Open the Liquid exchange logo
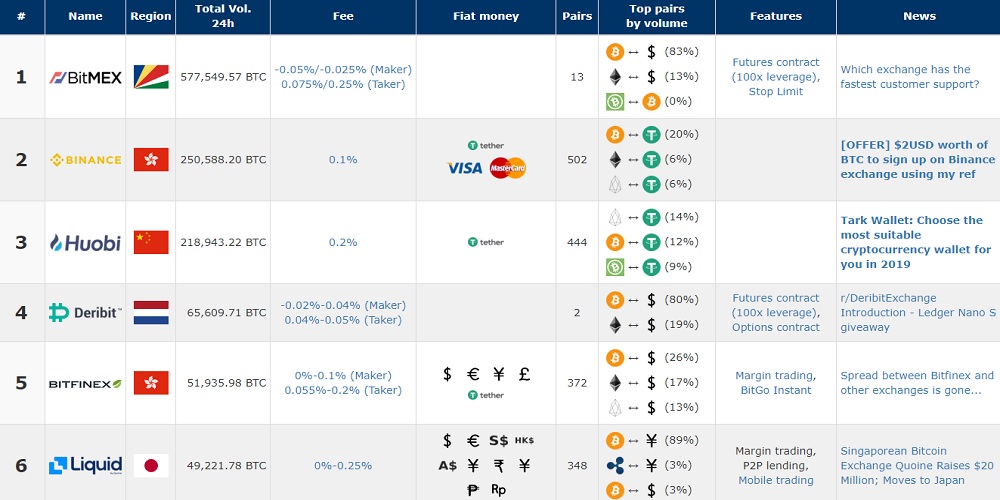 click(x=85, y=465)
